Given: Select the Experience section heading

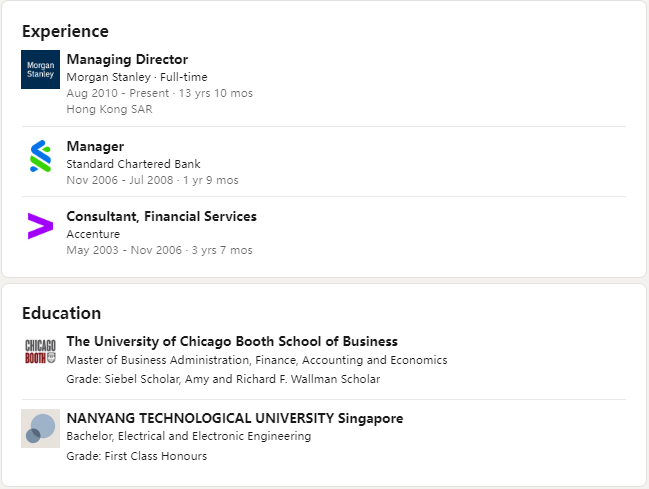Looking at the screenshot, I should click(x=65, y=31).
